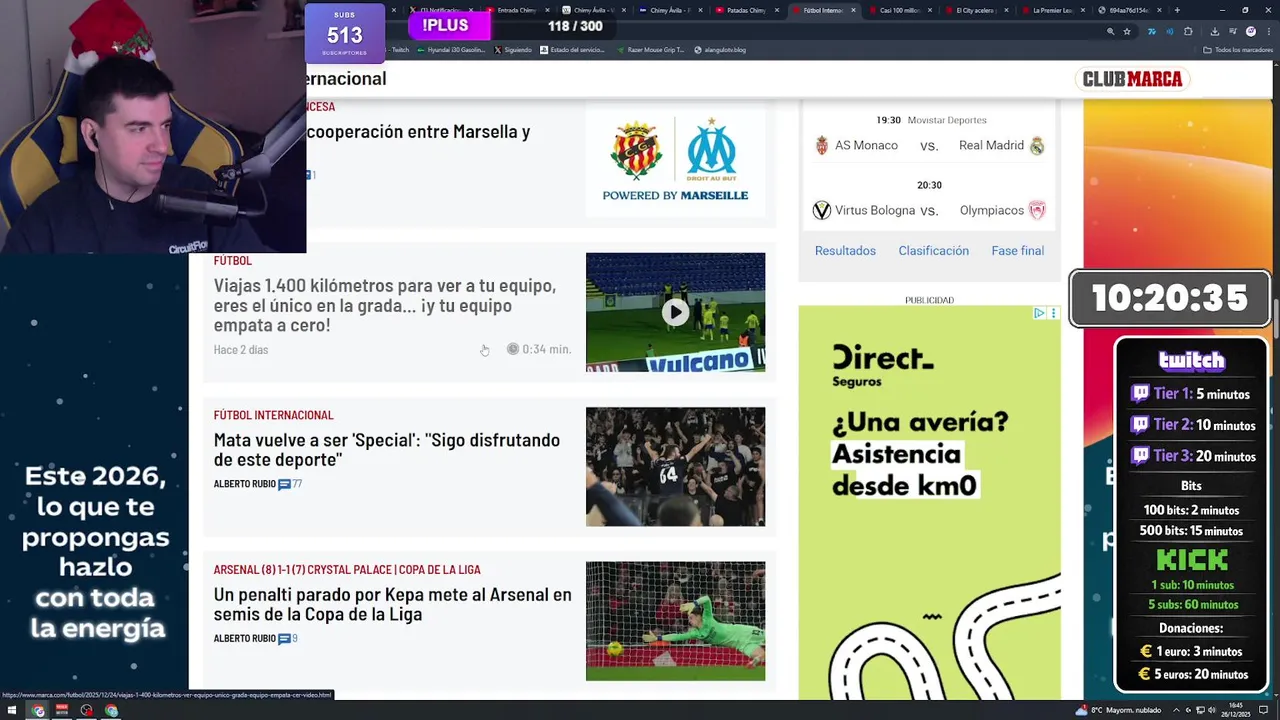Screen dimensions: 1280x720
Task: Open a new browser tab
Action: coord(1177,10)
